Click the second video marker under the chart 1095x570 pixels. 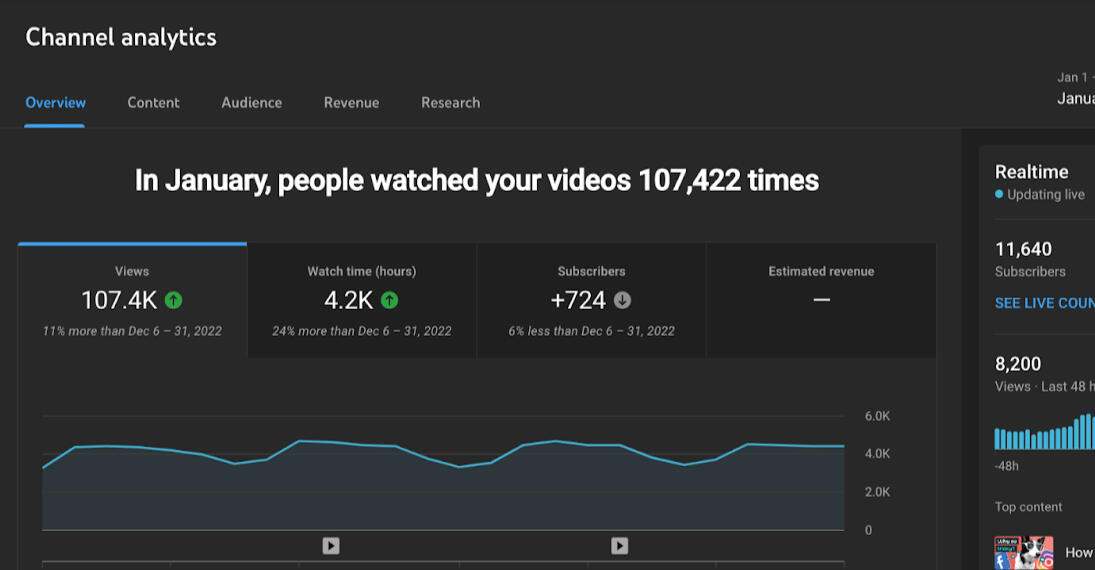(x=620, y=545)
